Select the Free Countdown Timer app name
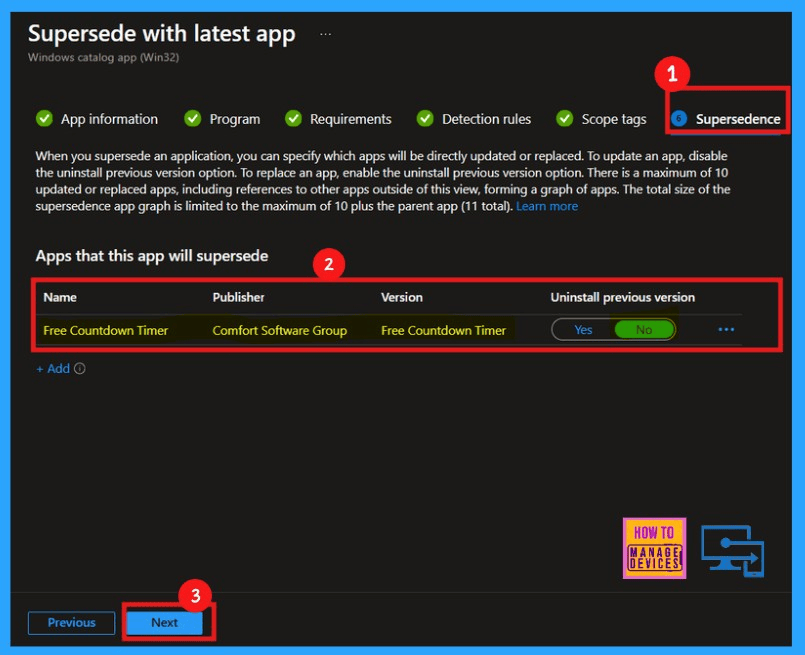Viewport: 805px width, 655px height. click(x=106, y=331)
